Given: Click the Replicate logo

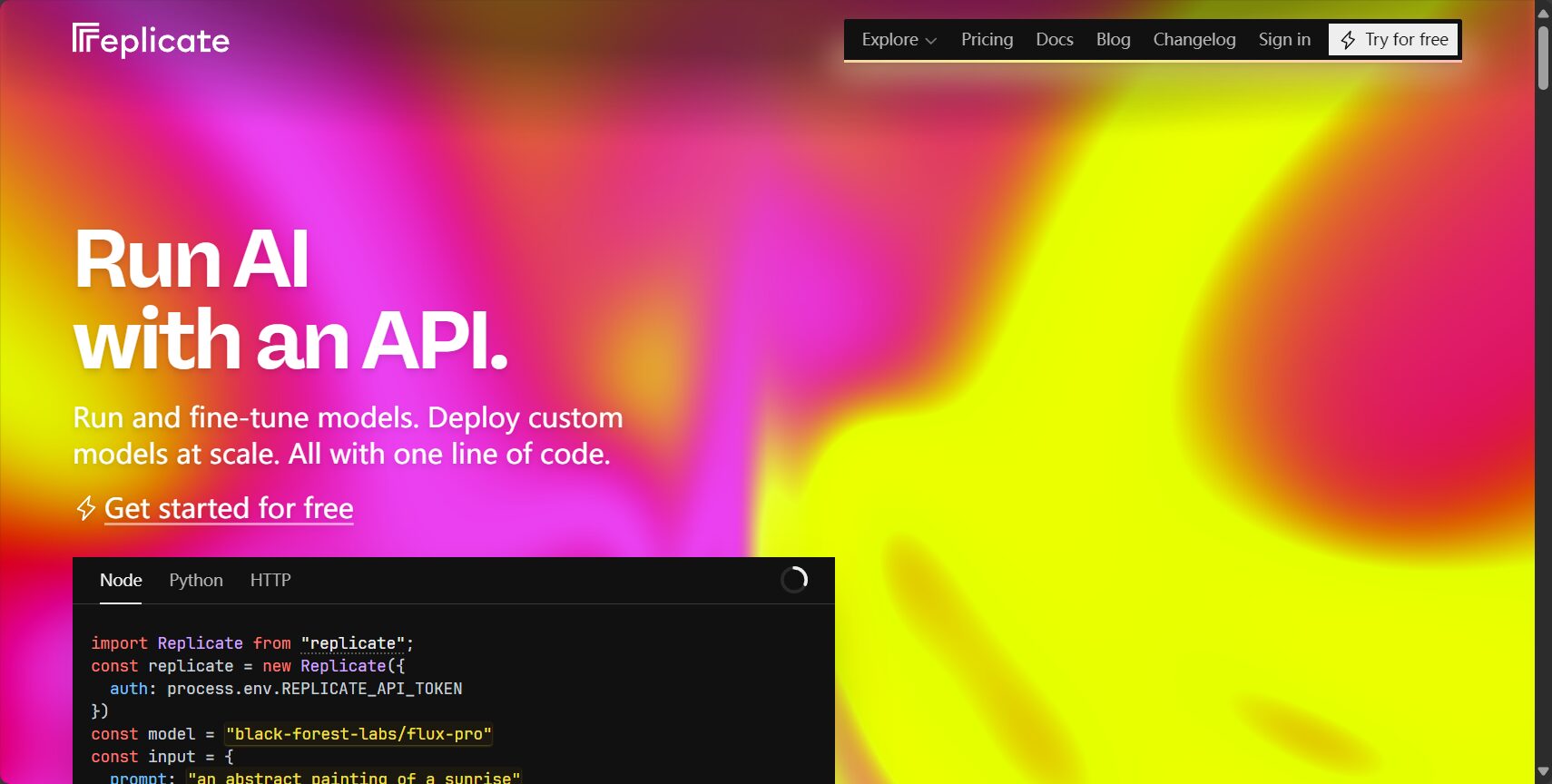Looking at the screenshot, I should click(151, 40).
